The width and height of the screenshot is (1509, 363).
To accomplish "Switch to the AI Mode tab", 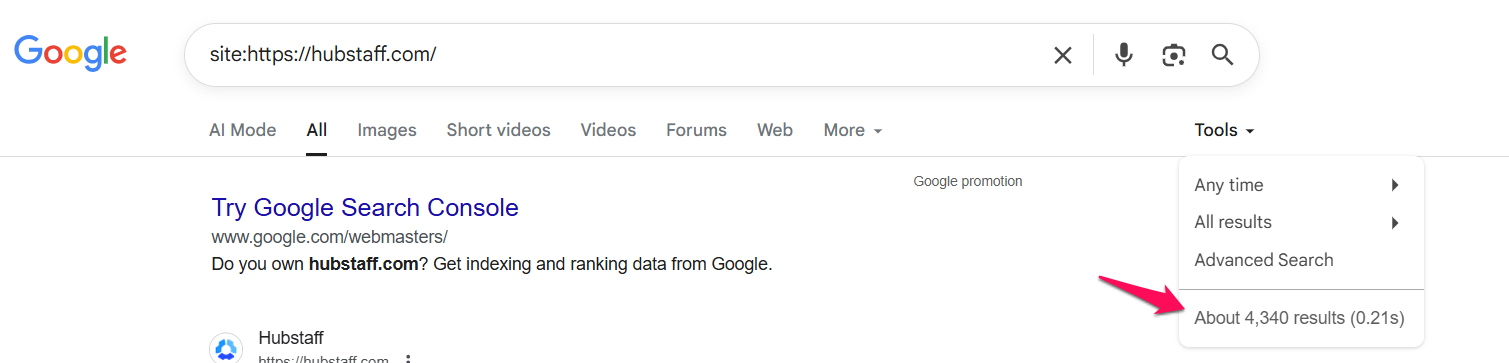I will [242, 130].
